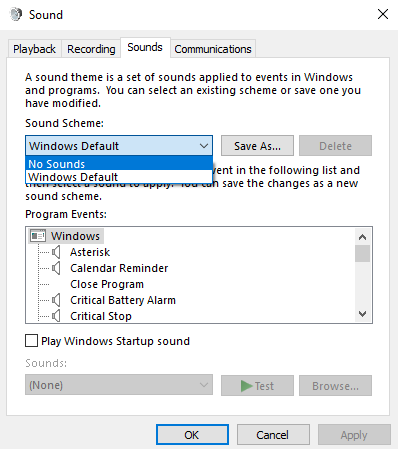Image resolution: width=398 pixels, height=449 pixels.
Task: Choose No Sounds from the scheme list
Action: click(x=119, y=164)
